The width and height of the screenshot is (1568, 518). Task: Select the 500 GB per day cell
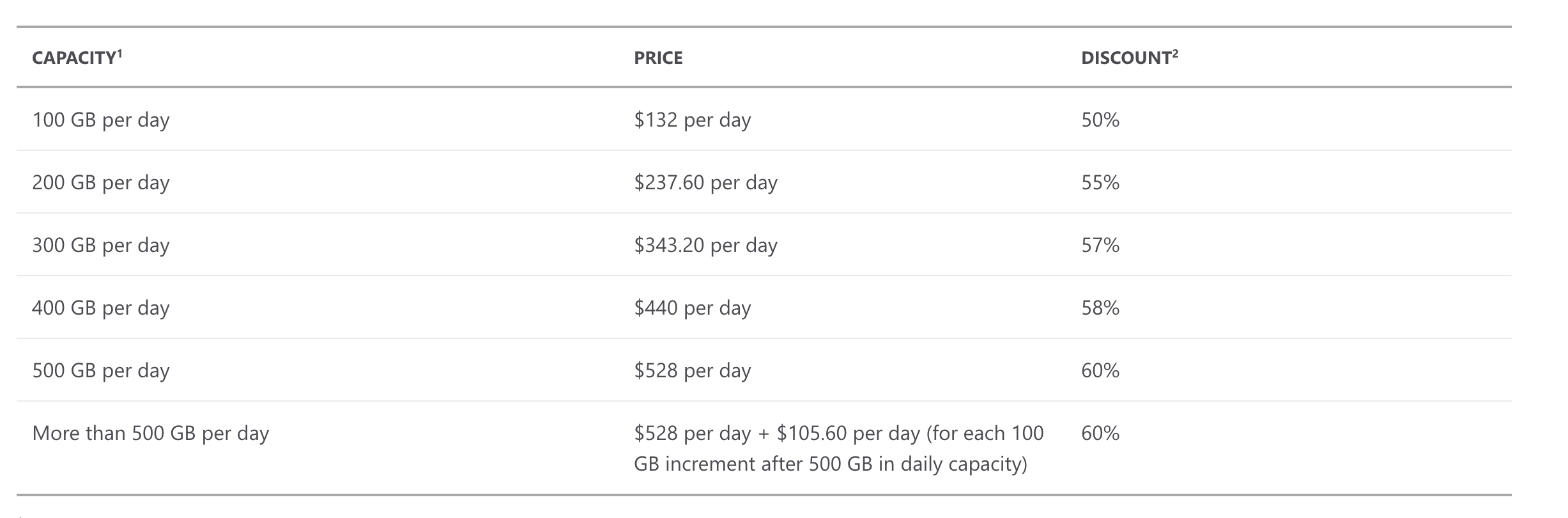point(101,371)
